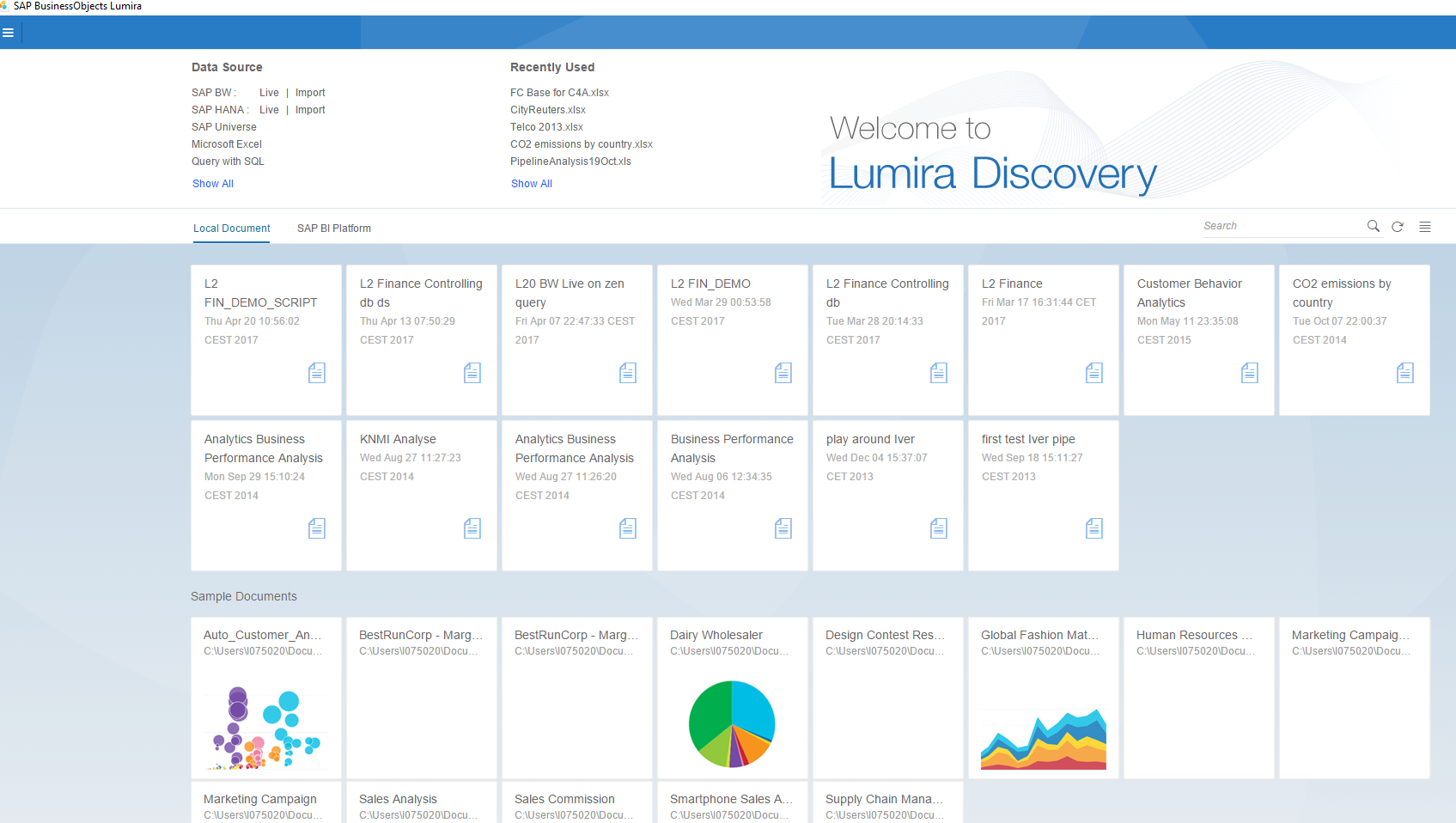
Task: Click document icon on L2 FIN_DEMO_SCRIPT card
Action: (x=317, y=373)
